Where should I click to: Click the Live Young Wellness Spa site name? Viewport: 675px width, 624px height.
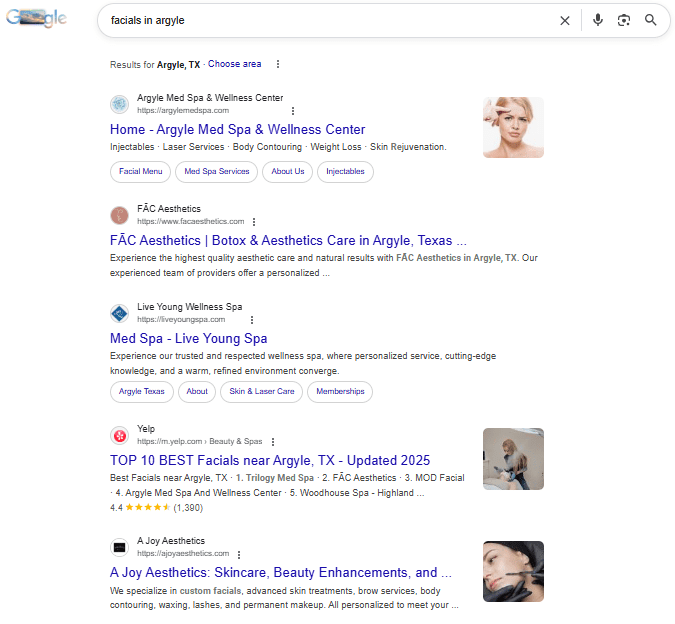(x=190, y=307)
